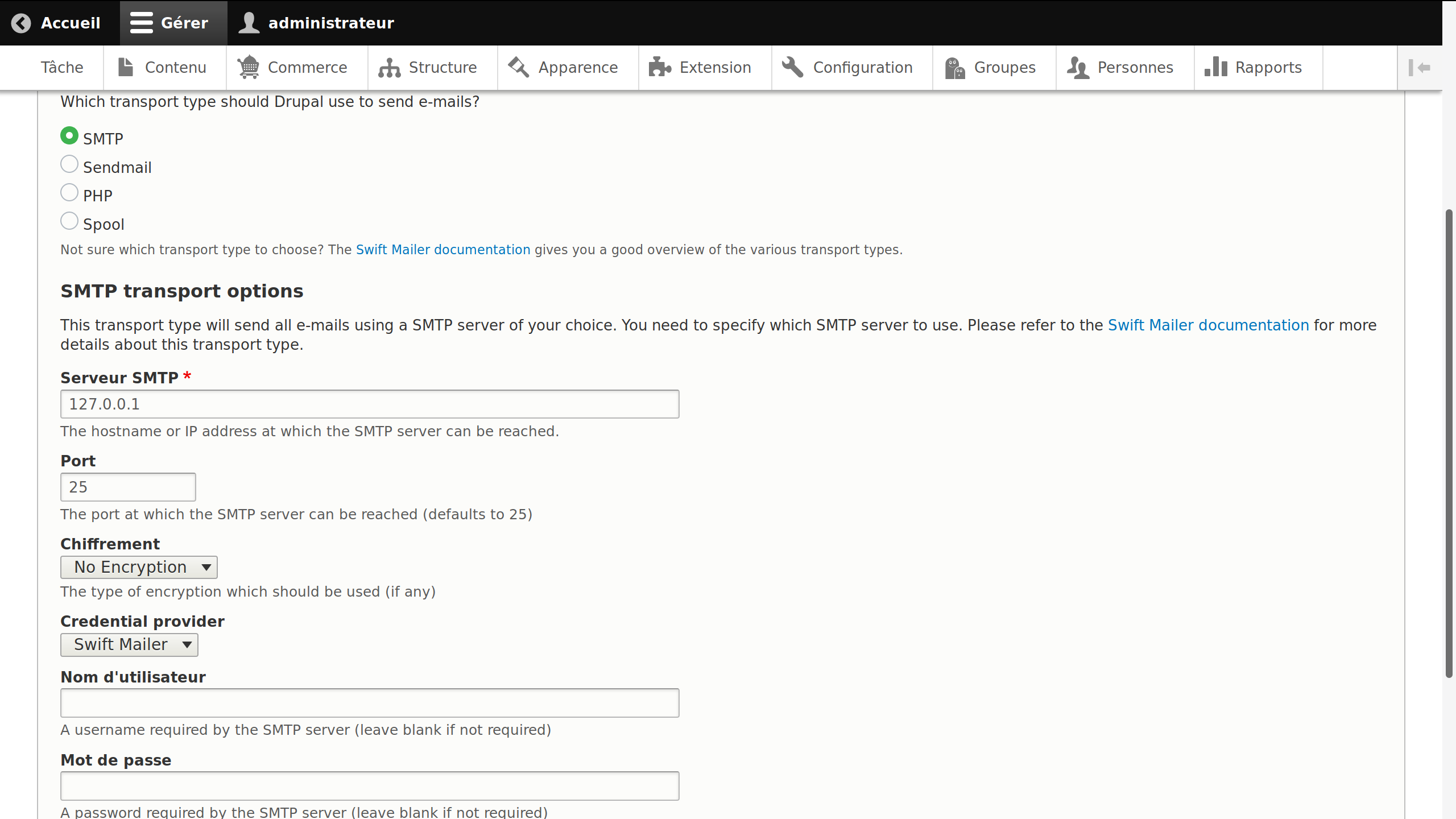Viewport: 1456px width, 819px height.
Task: Toggle the Gérer hamburger menu icon
Action: pos(141,23)
